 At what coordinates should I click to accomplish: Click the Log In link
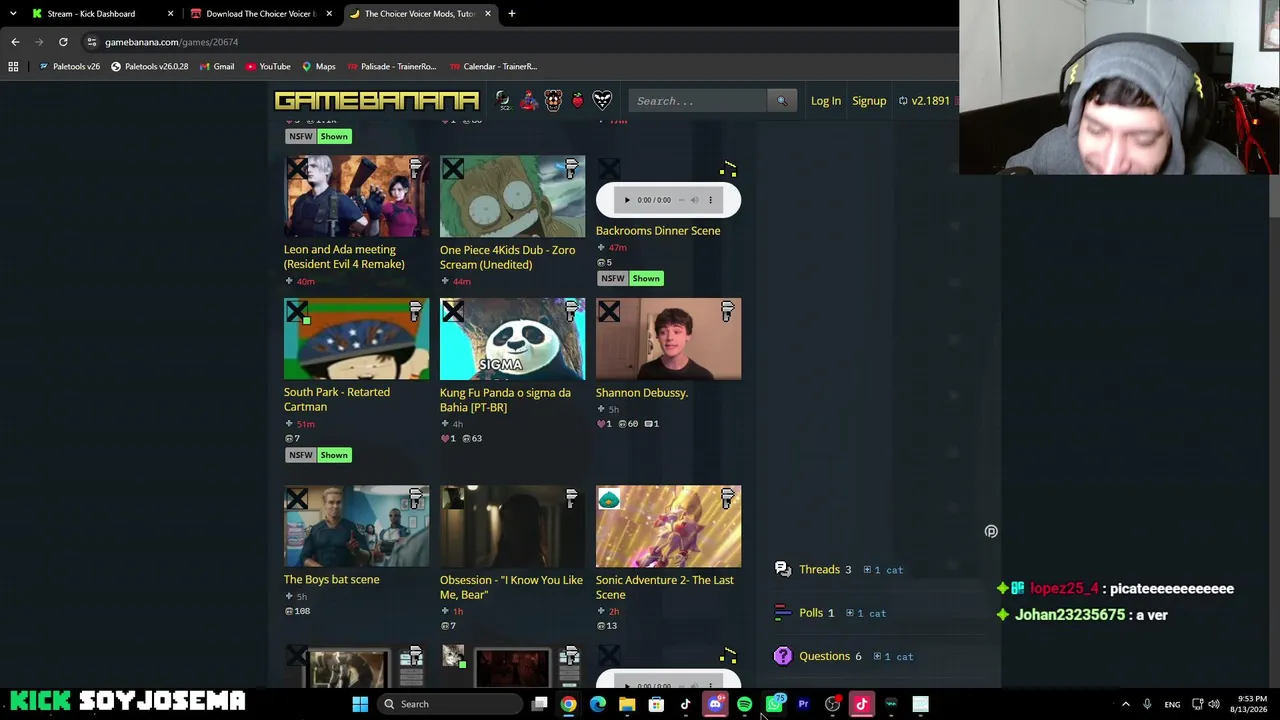click(826, 101)
